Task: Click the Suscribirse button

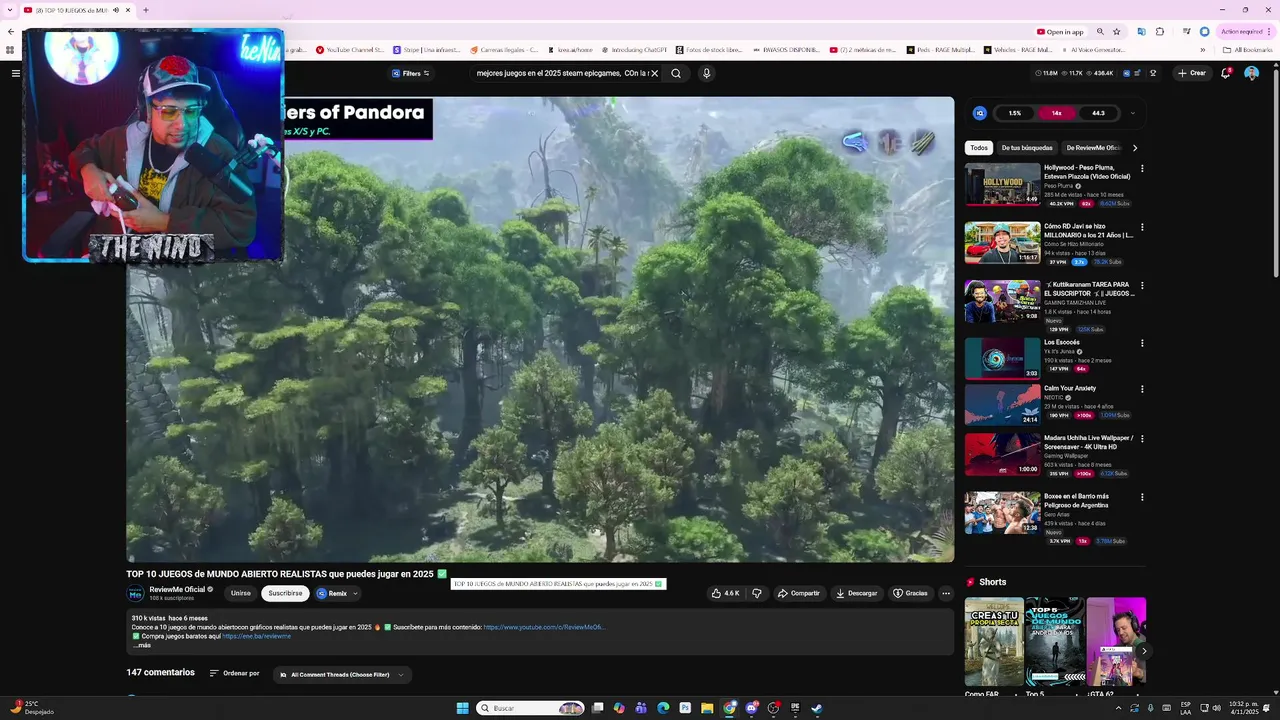Action: (x=285, y=593)
